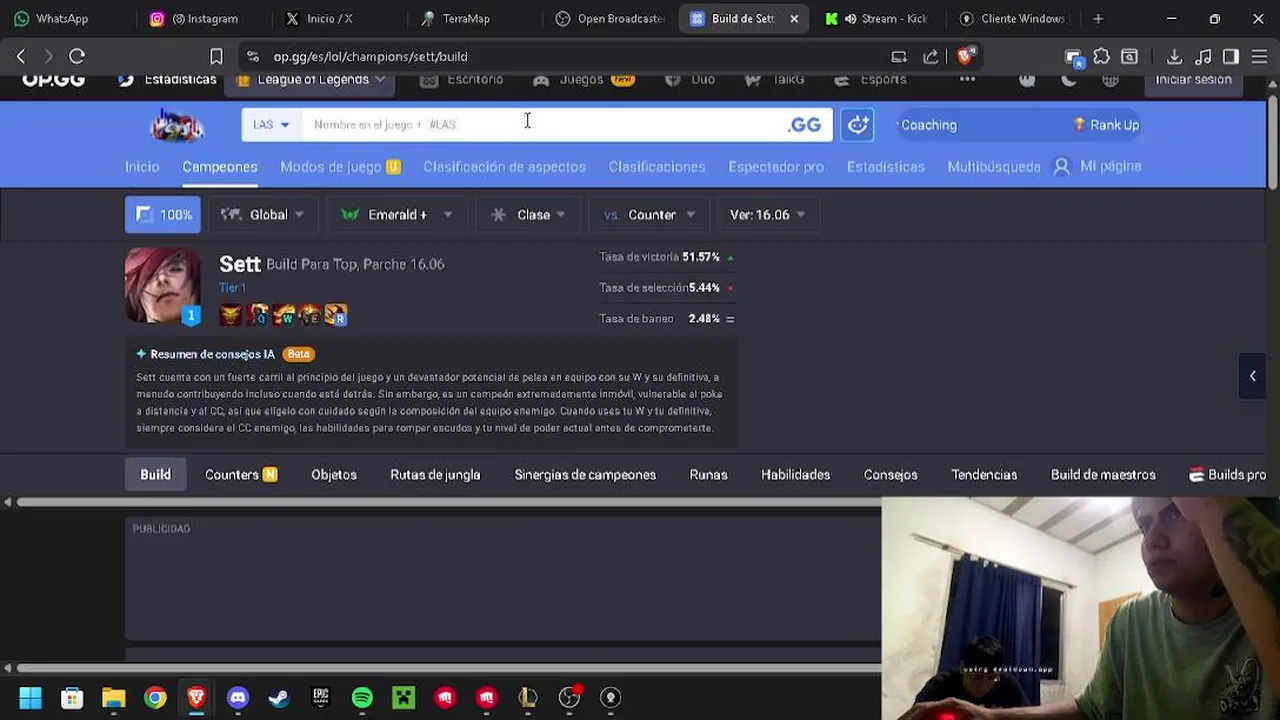This screenshot has width=1280, height=720.
Task: Switch to the Runas tab
Action: click(x=708, y=475)
